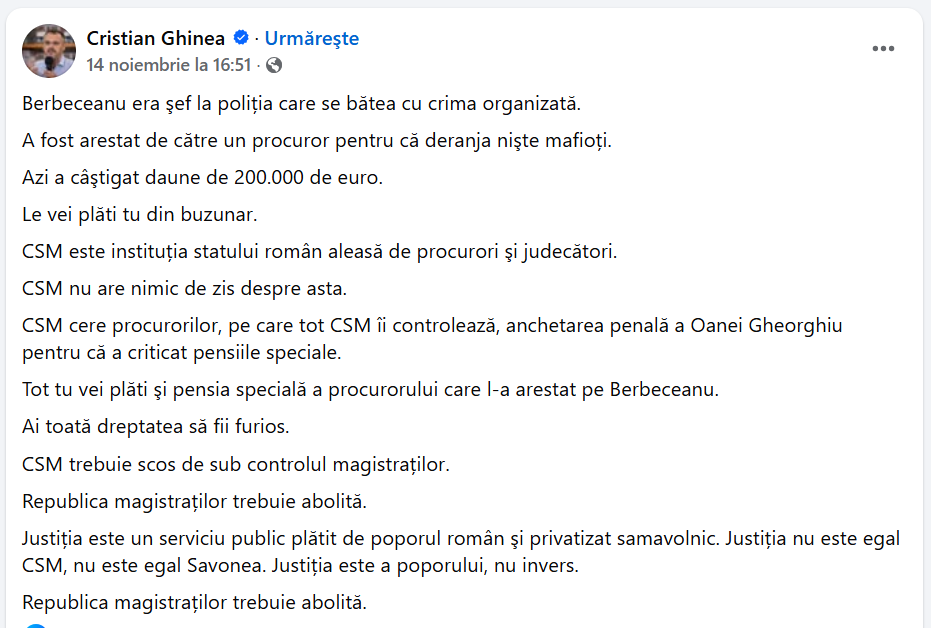
Task: Click the paragraph starting "Justiția este un serviciu public"
Action: (460, 551)
